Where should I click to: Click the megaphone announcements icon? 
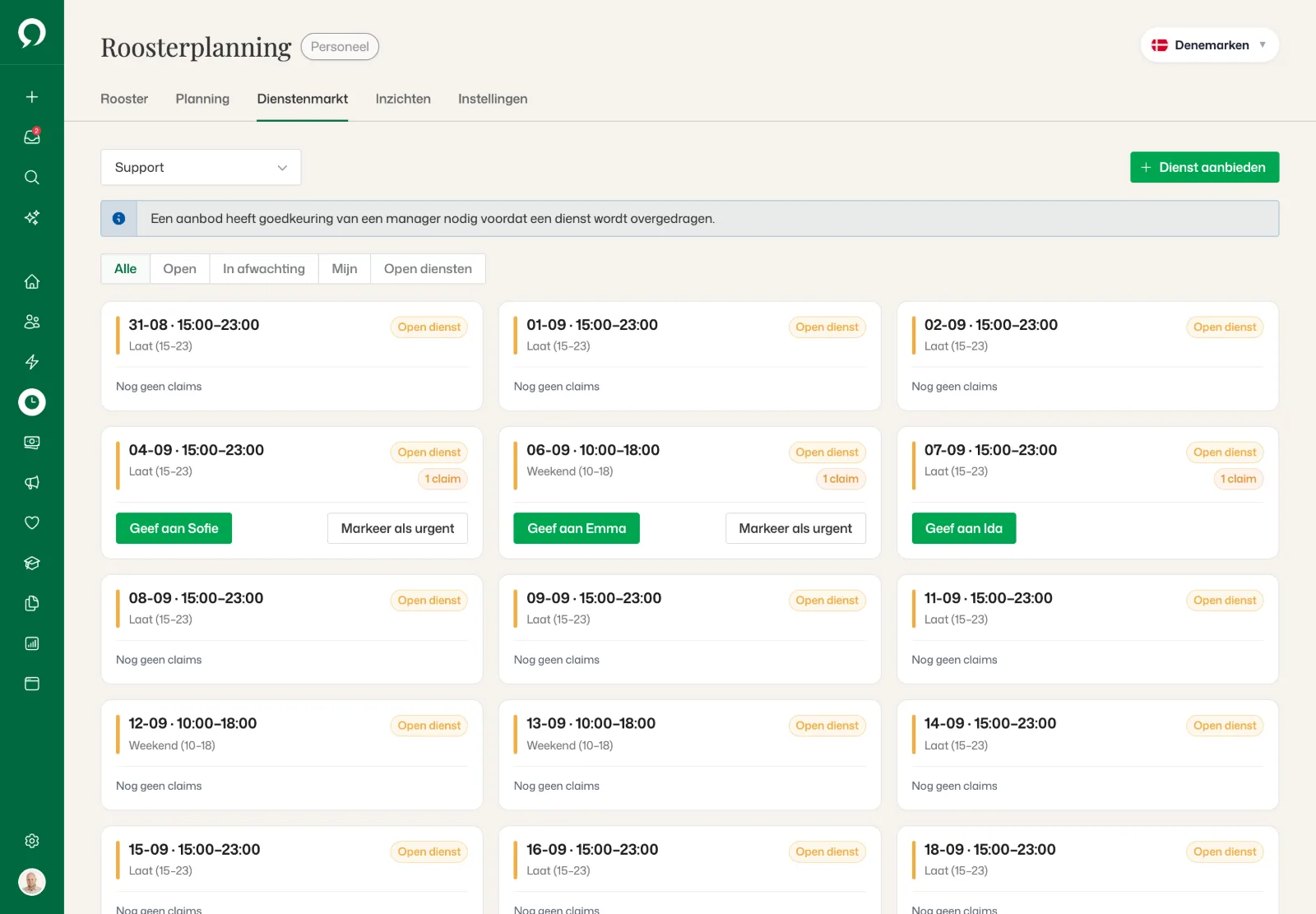32,483
